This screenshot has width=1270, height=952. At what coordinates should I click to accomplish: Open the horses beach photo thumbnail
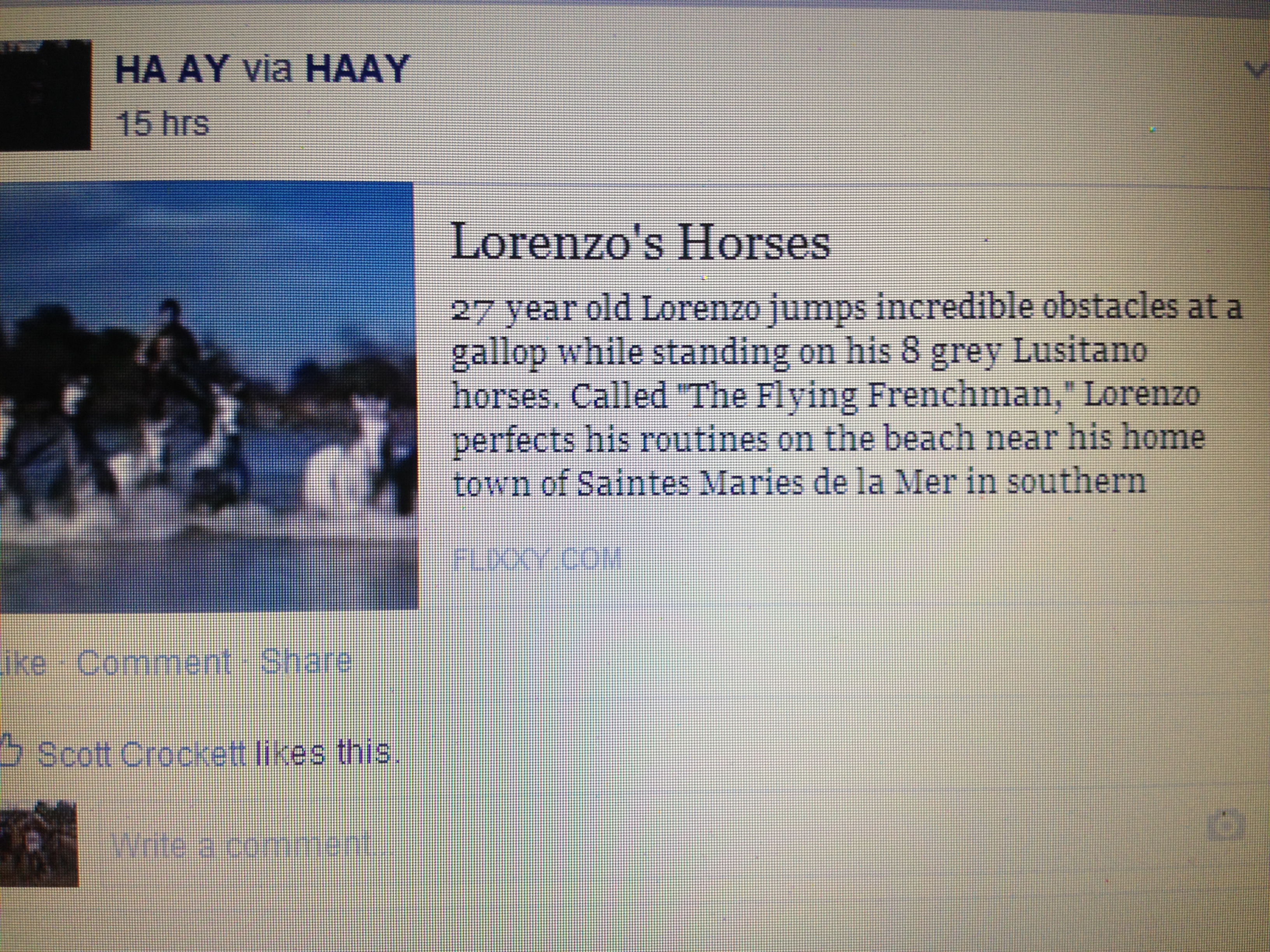click(x=208, y=396)
